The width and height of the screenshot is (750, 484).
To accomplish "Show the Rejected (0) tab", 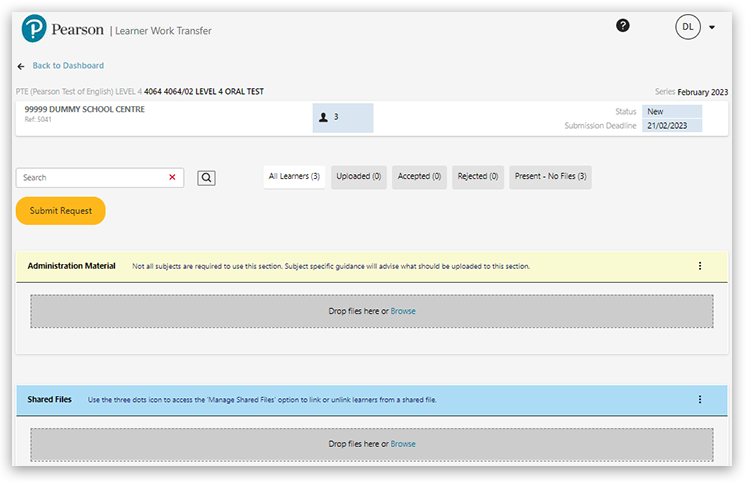I will point(478,177).
